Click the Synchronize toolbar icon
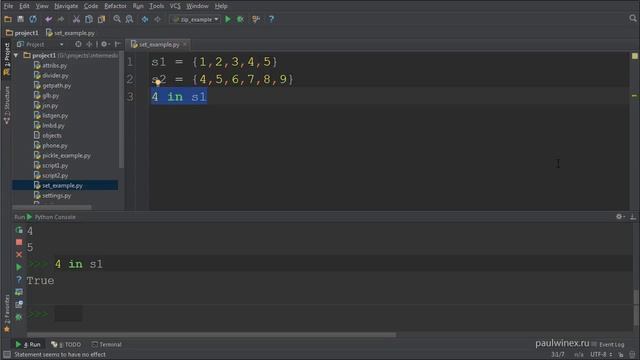This screenshot has width=640, height=360. (33, 19)
